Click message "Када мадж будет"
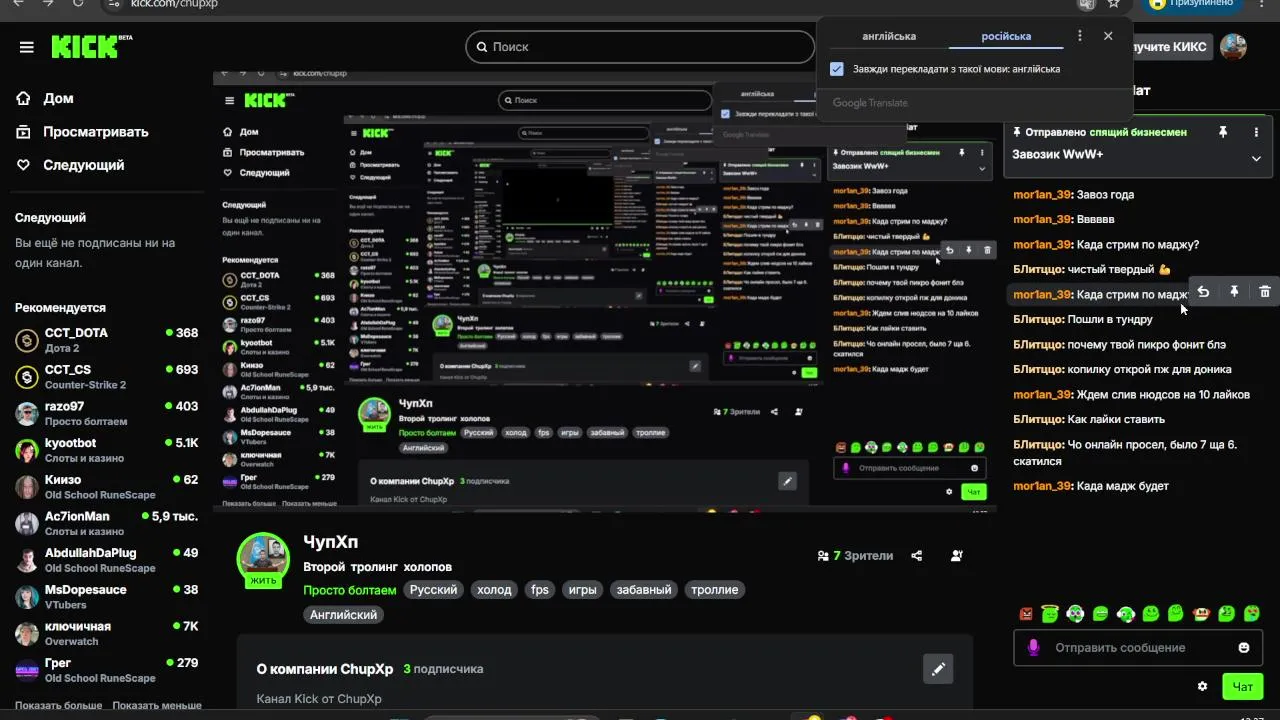 [x=1122, y=486]
